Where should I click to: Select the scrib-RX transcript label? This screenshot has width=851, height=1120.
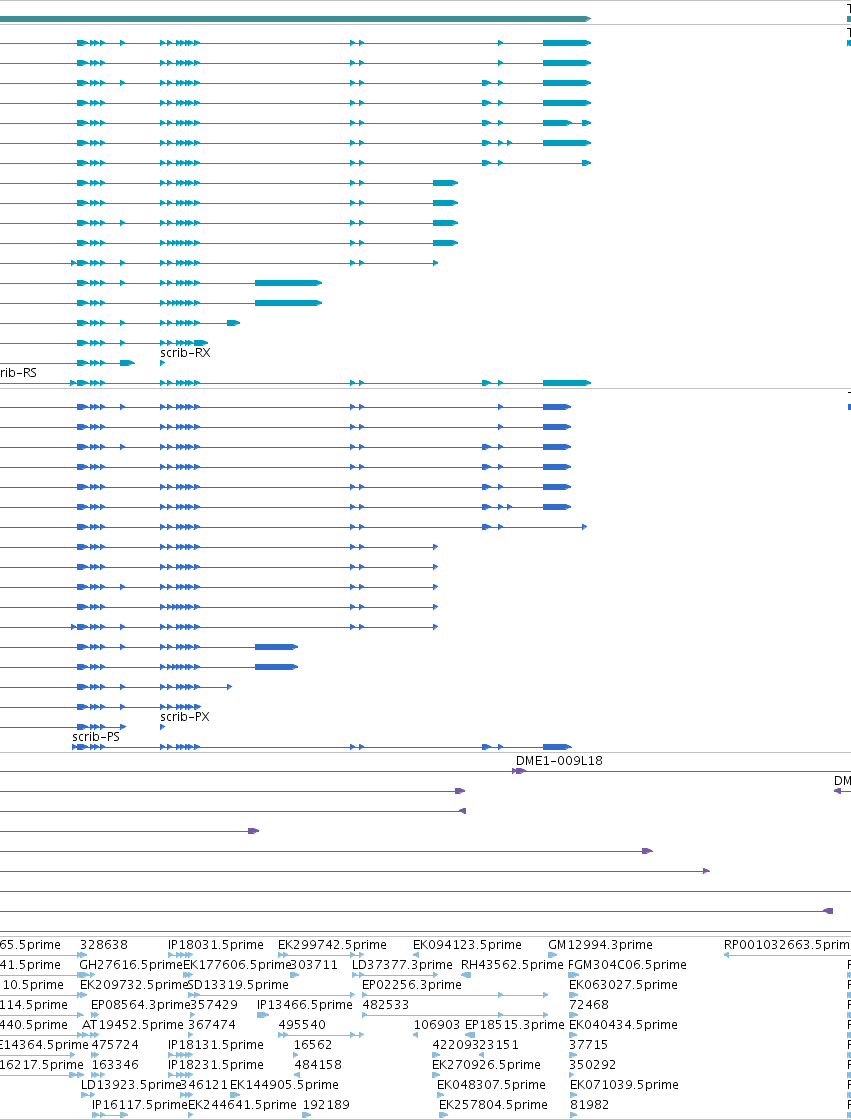click(185, 353)
